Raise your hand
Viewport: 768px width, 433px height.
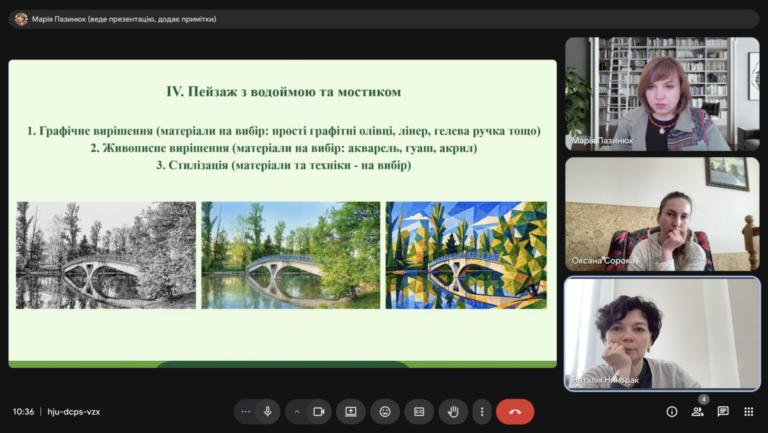point(453,411)
